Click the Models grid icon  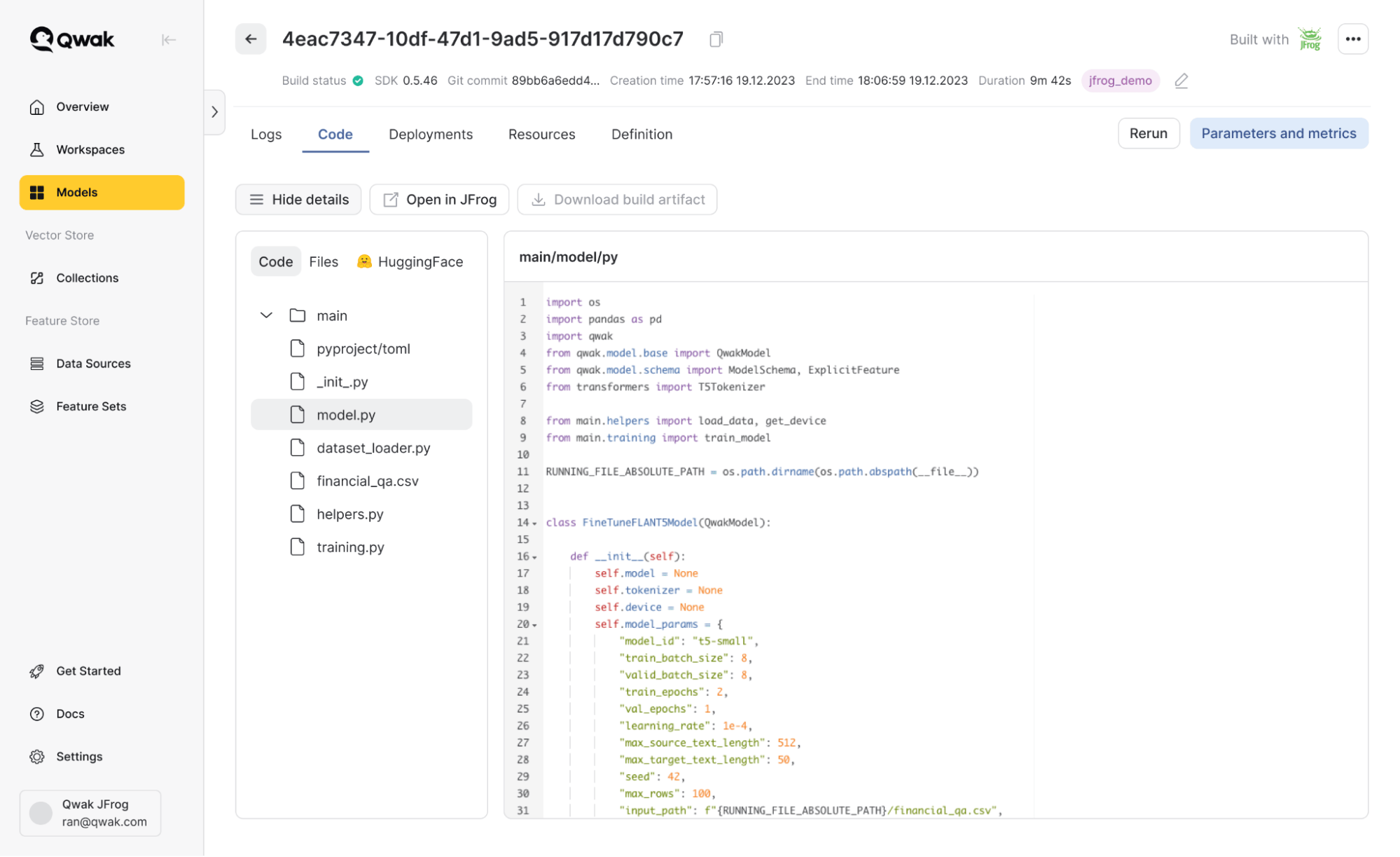pyautogui.click(x=37, y=192)
